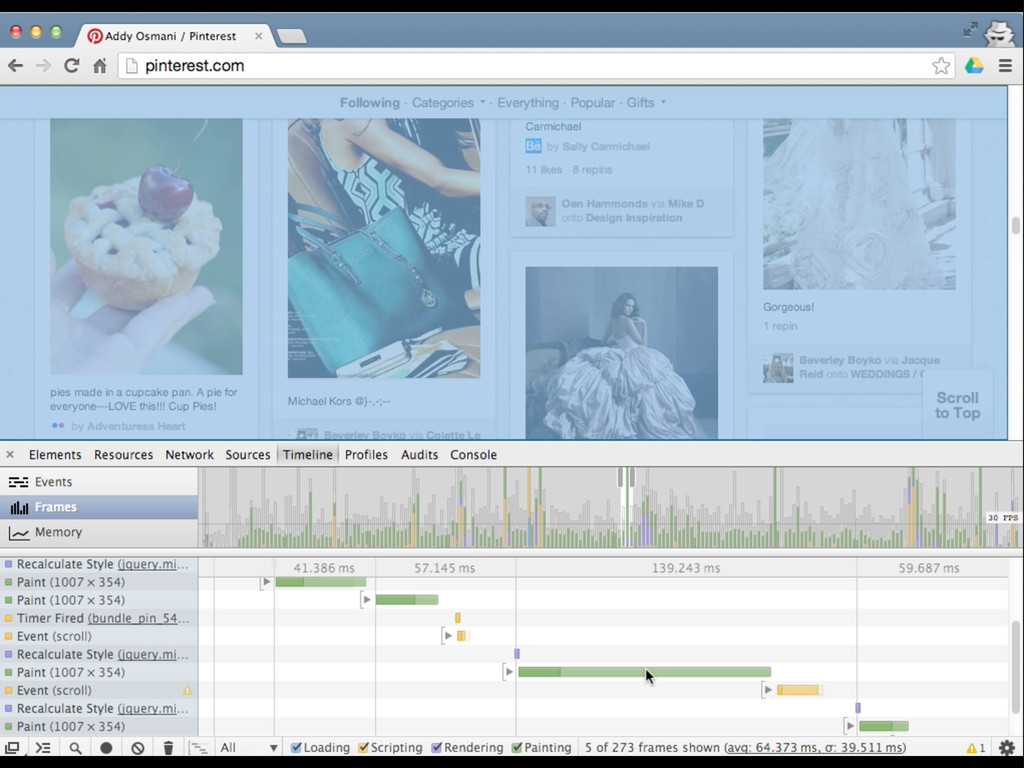The image size is (1024, 768).
Task: Expand the long 139 ms Paint record
Action: [509, 672]
